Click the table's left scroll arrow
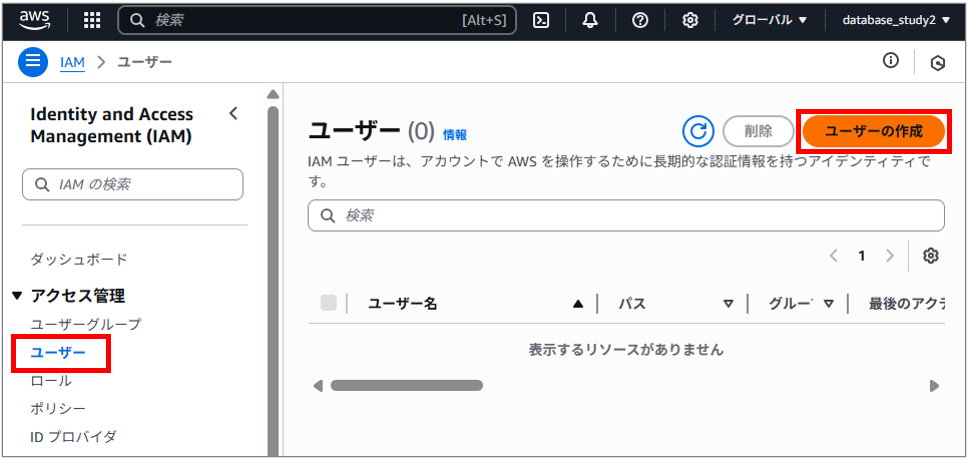 pos(318,386)
